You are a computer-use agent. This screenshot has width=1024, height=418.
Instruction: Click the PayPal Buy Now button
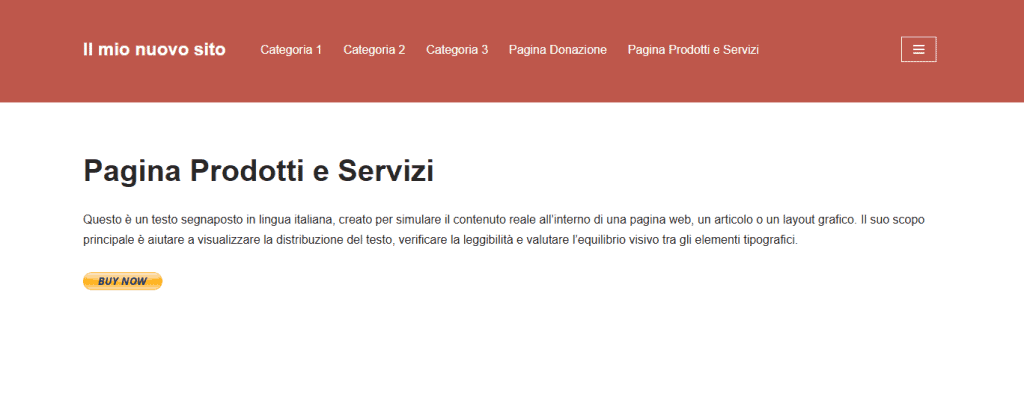pyautogui.click(x=122, y=281)
